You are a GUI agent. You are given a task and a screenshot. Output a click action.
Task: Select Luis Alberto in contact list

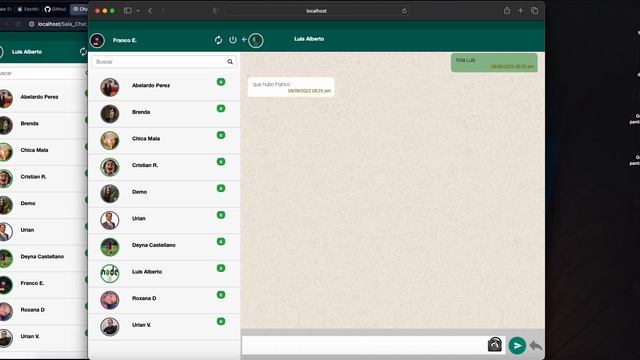tap(164, 273)
